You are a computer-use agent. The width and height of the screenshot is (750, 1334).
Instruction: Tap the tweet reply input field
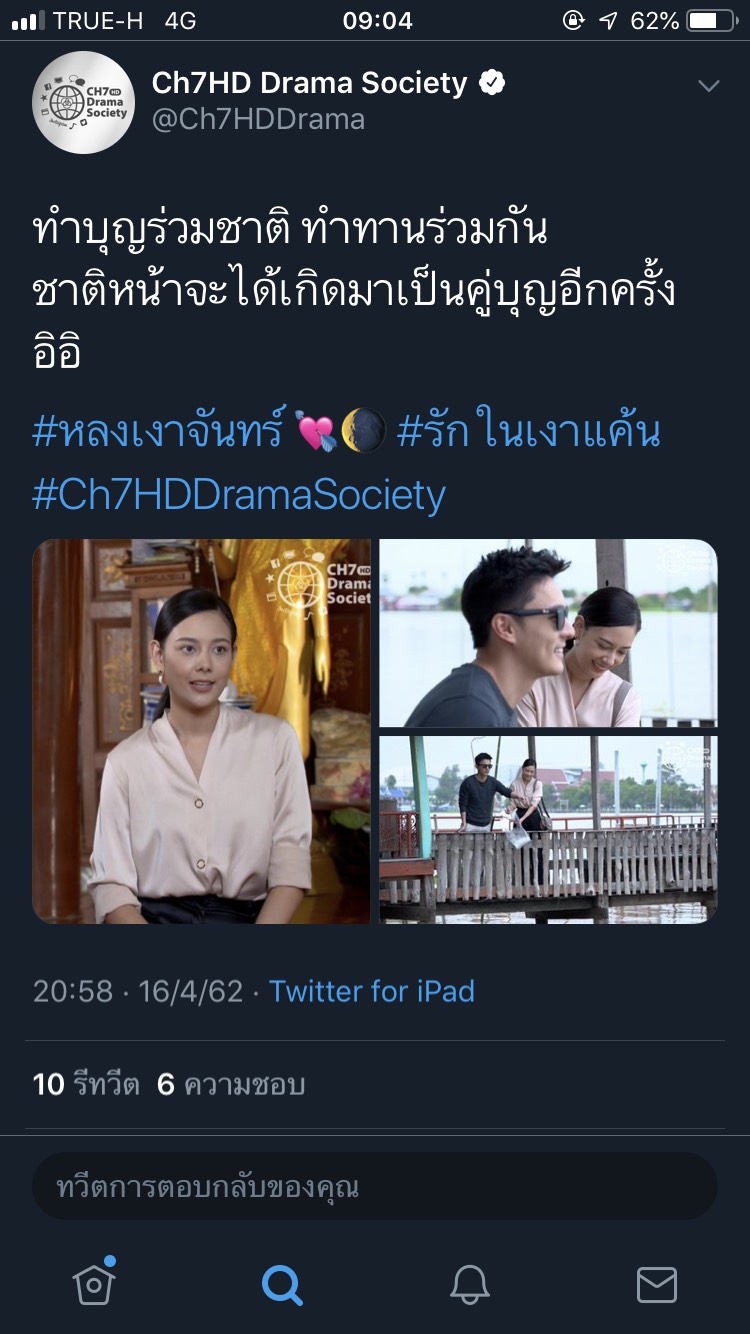click(x=375, y=1187)
